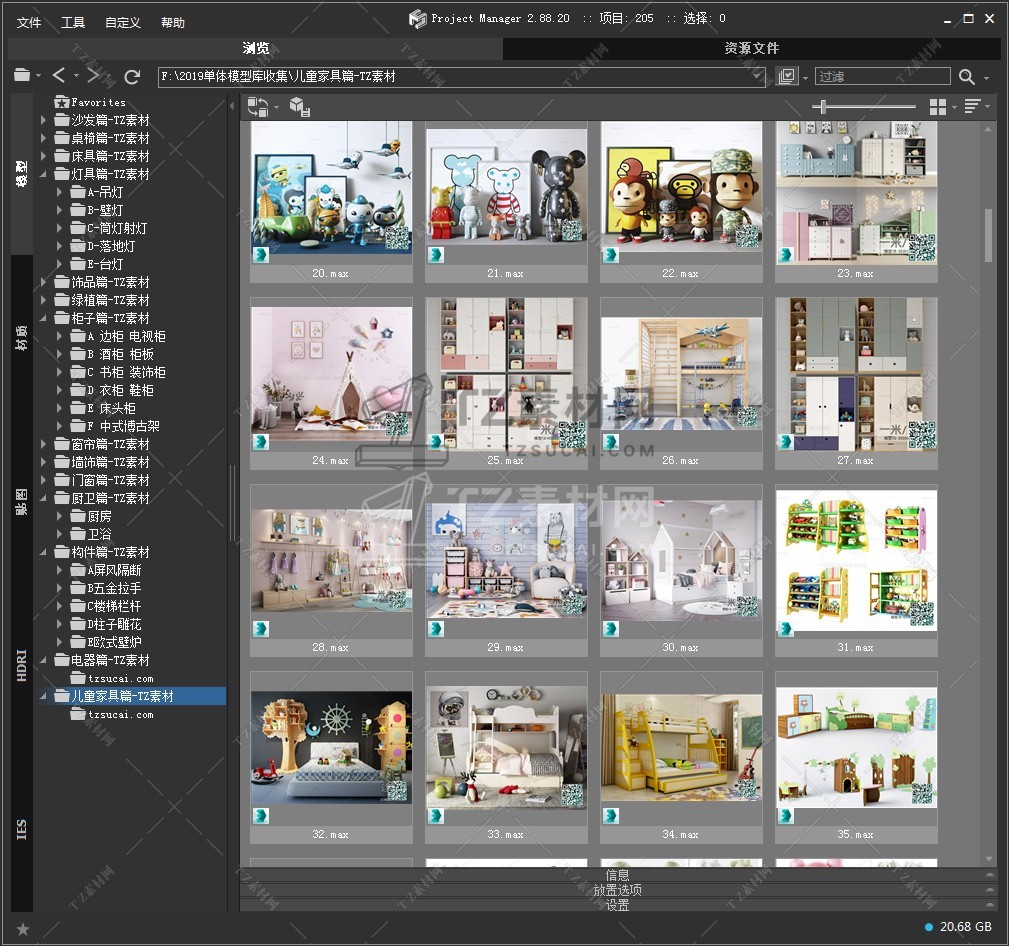1009x946 pixels.
Task: Collapse the 灯具篇-TZ素材 folder
Action: click(43, 174)
